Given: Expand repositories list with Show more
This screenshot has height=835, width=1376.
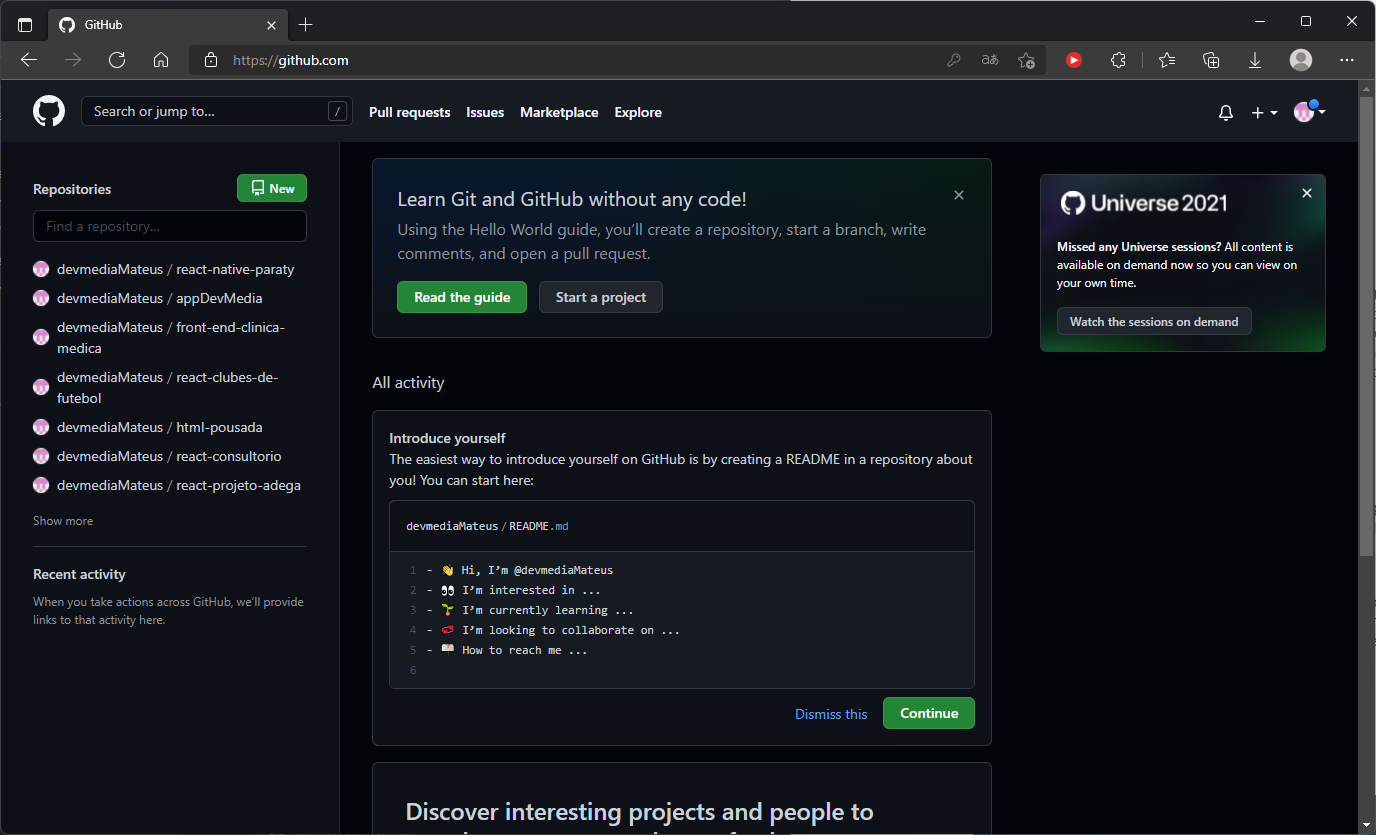Looking at the screenshot, I should tap(63, 521).
